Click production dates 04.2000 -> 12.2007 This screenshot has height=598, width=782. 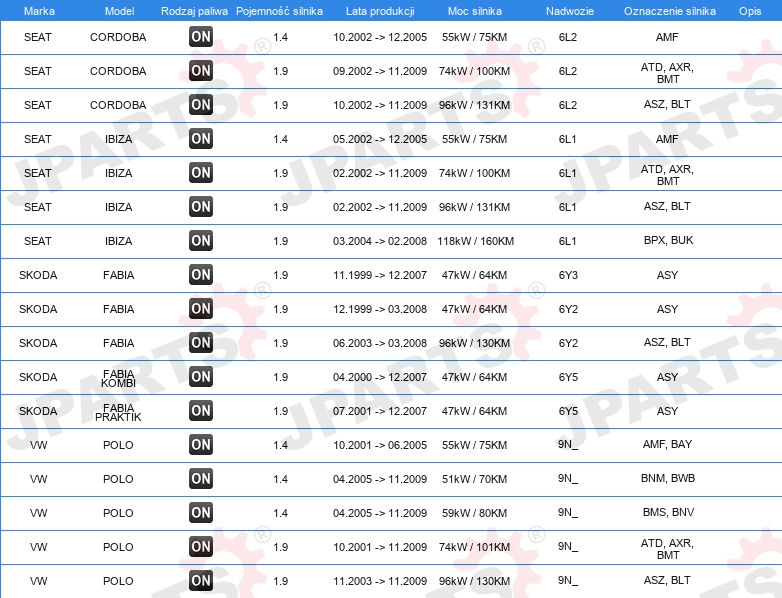(x=380, y=377)
